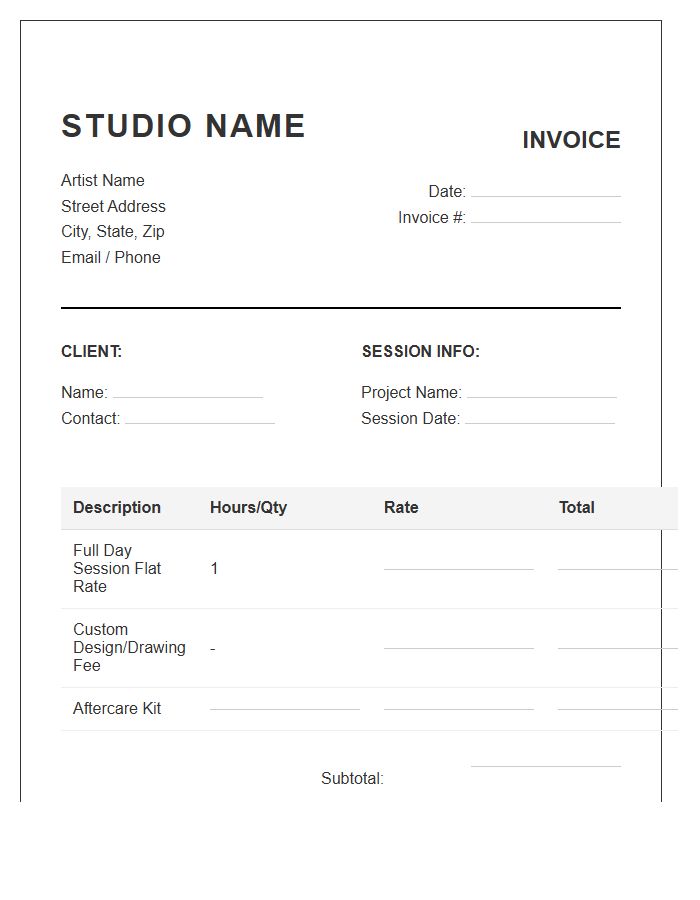Click the Email / Phone line

pos(111,257)
